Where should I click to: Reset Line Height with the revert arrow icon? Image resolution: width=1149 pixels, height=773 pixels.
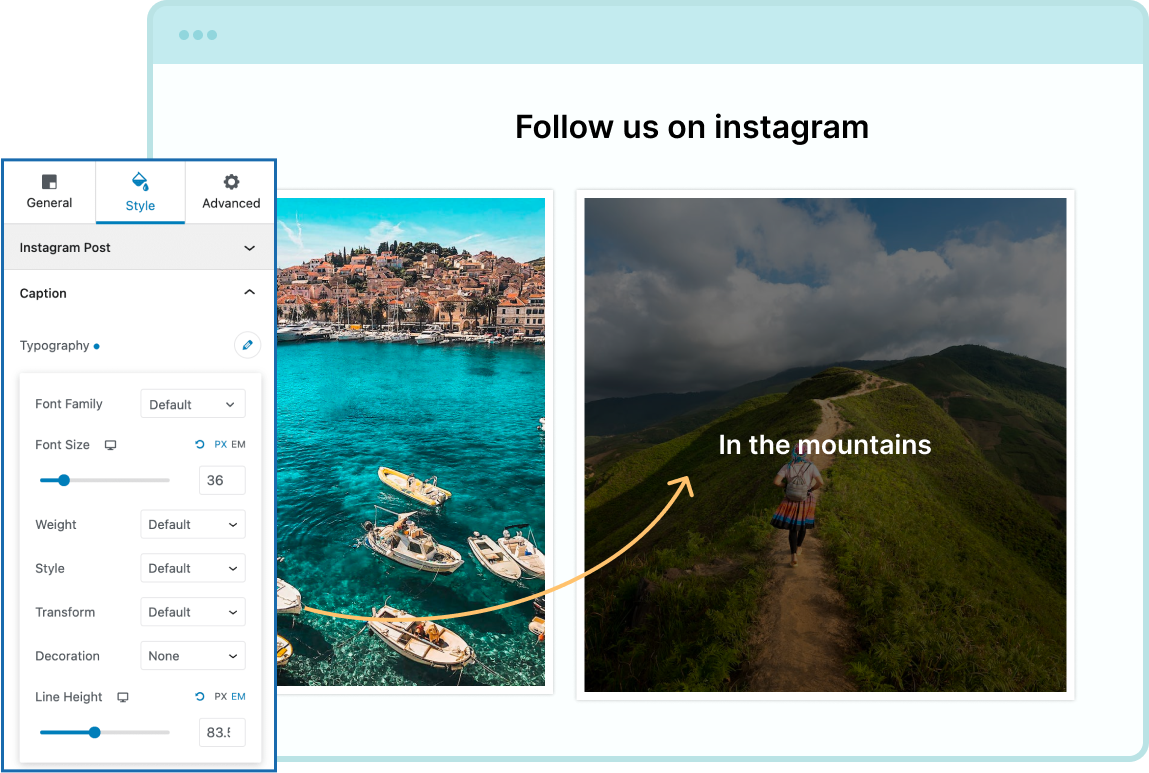point(199,697)
